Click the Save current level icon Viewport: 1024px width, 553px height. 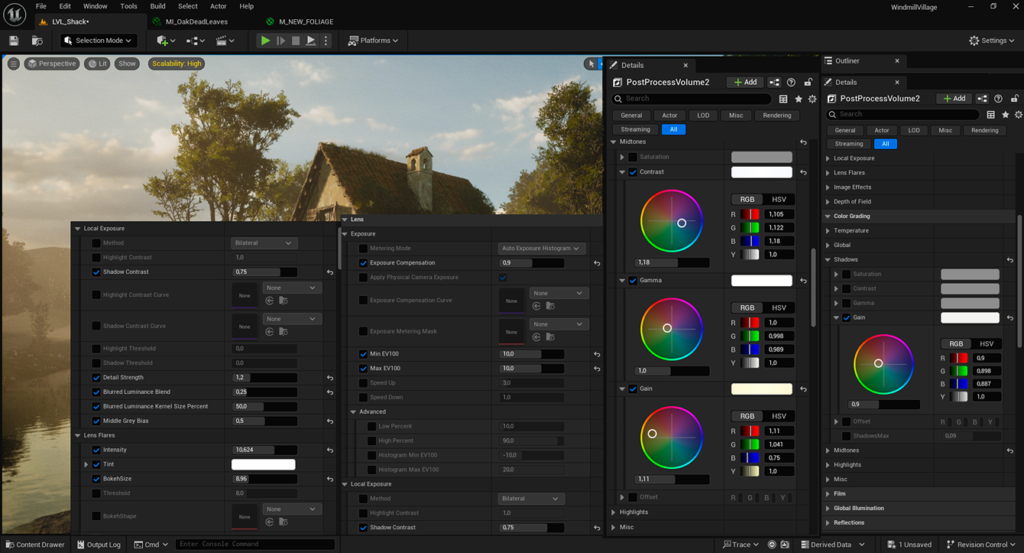pyautogui.click(x=14, y=41)
